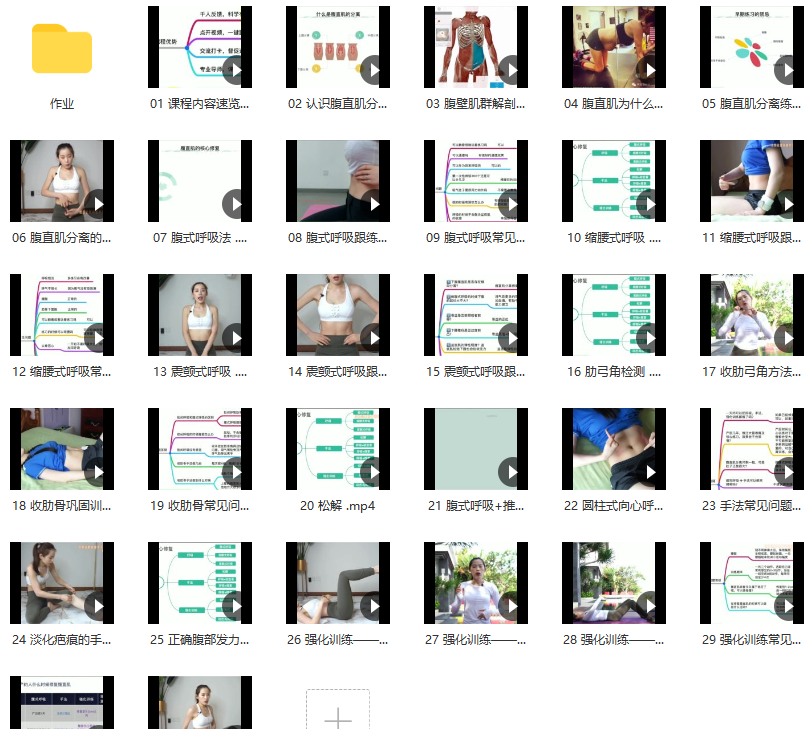Click the plus tile to add a file
Screen dimensions: 805x729
click(338, 718)
